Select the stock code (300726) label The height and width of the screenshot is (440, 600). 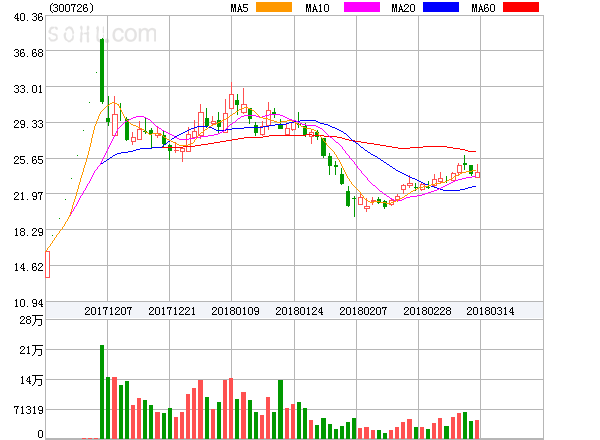click(x=72, y=8)
